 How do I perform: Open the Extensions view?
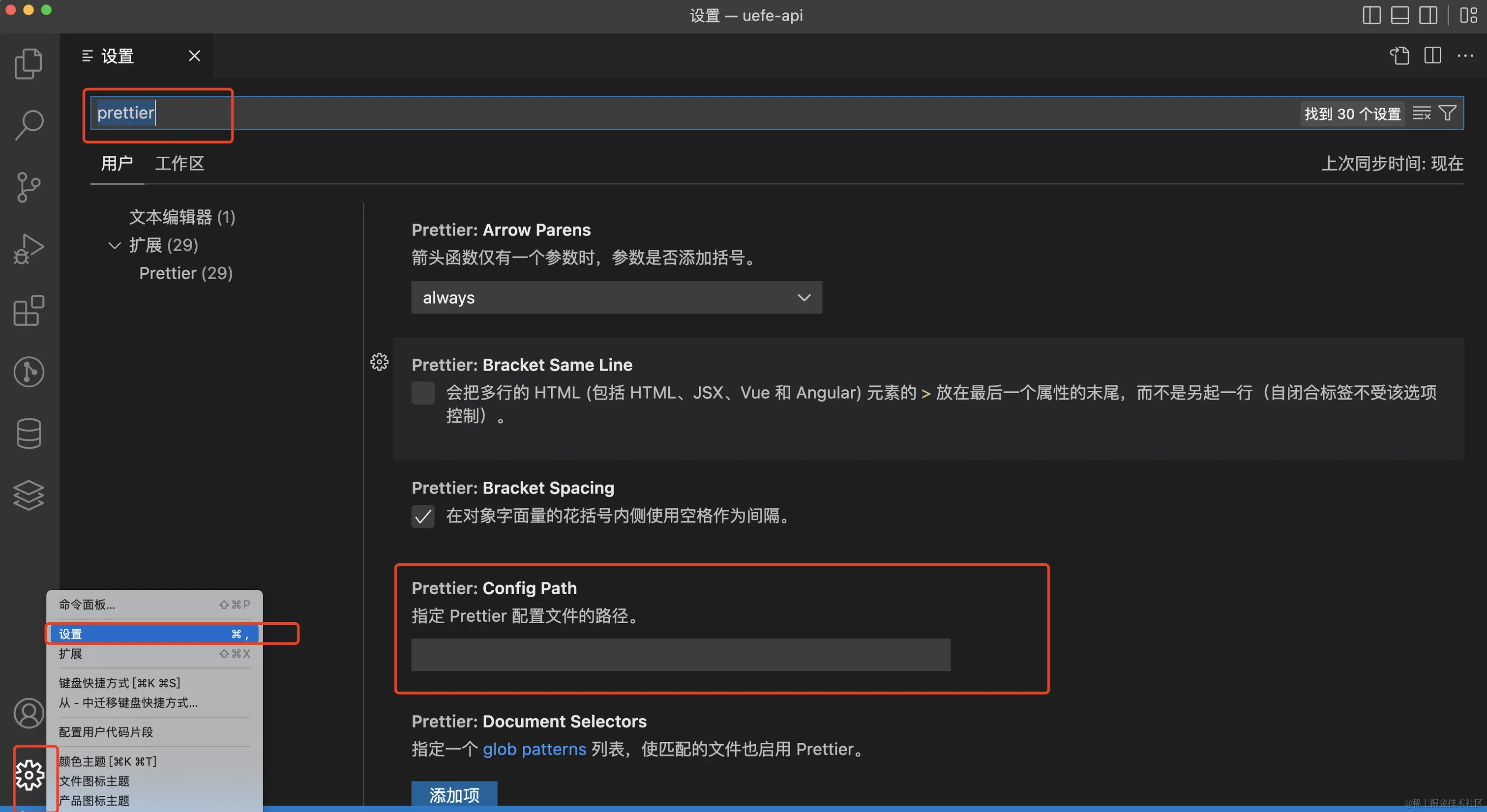[x=29, y=311]
